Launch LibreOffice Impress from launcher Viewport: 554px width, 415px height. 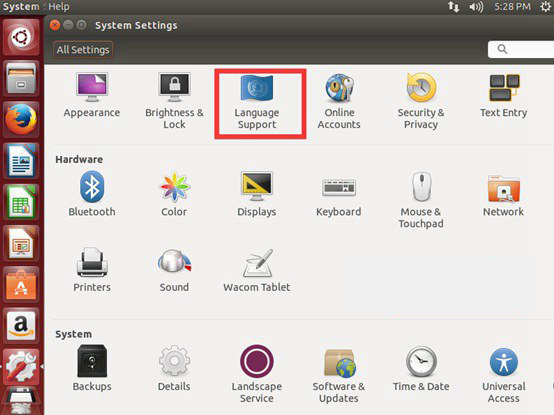tap(21, 244)
